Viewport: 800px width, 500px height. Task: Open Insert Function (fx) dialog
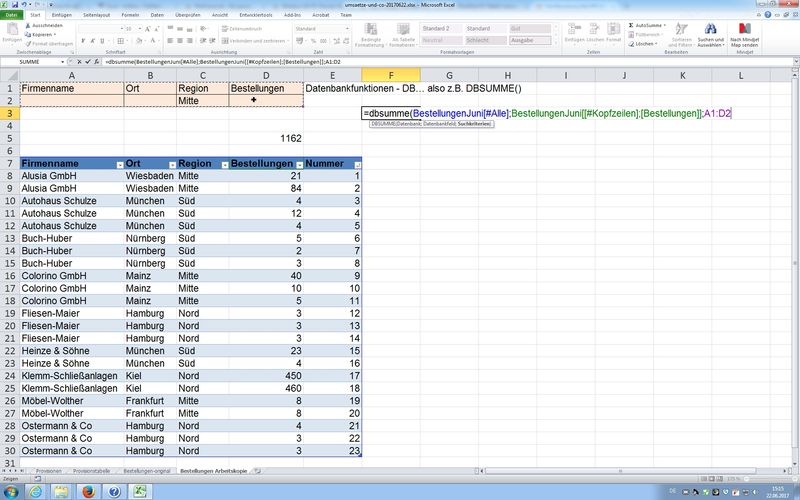tap(97, 61)
